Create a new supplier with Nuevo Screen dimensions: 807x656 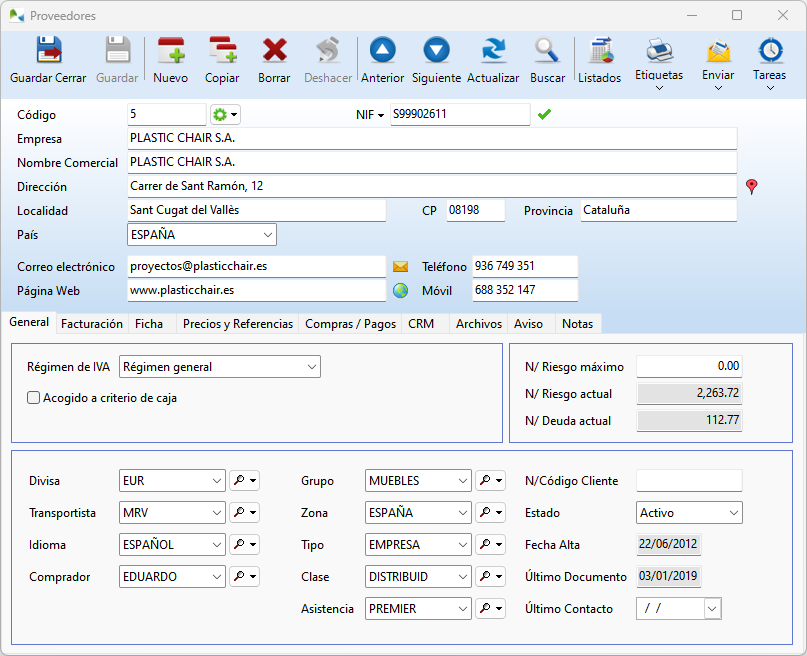click(171, 59)
